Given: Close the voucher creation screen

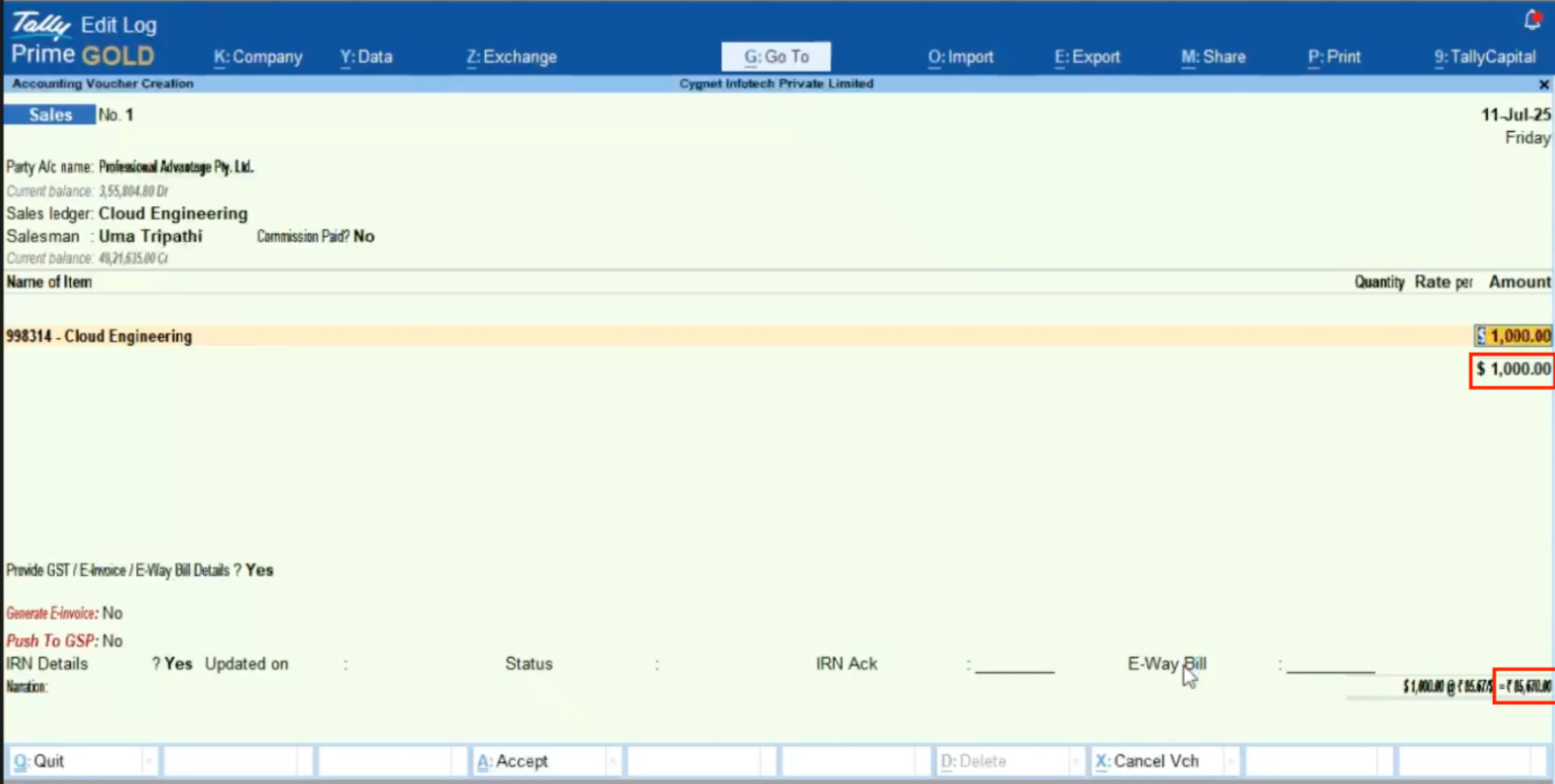Looking at the screenshot, I should pos(1543,85).
